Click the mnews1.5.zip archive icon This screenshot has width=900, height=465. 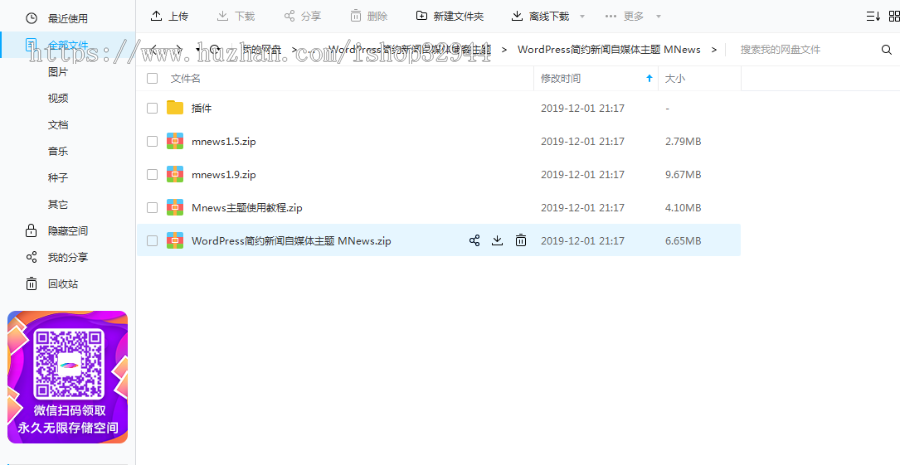[175, 141]
